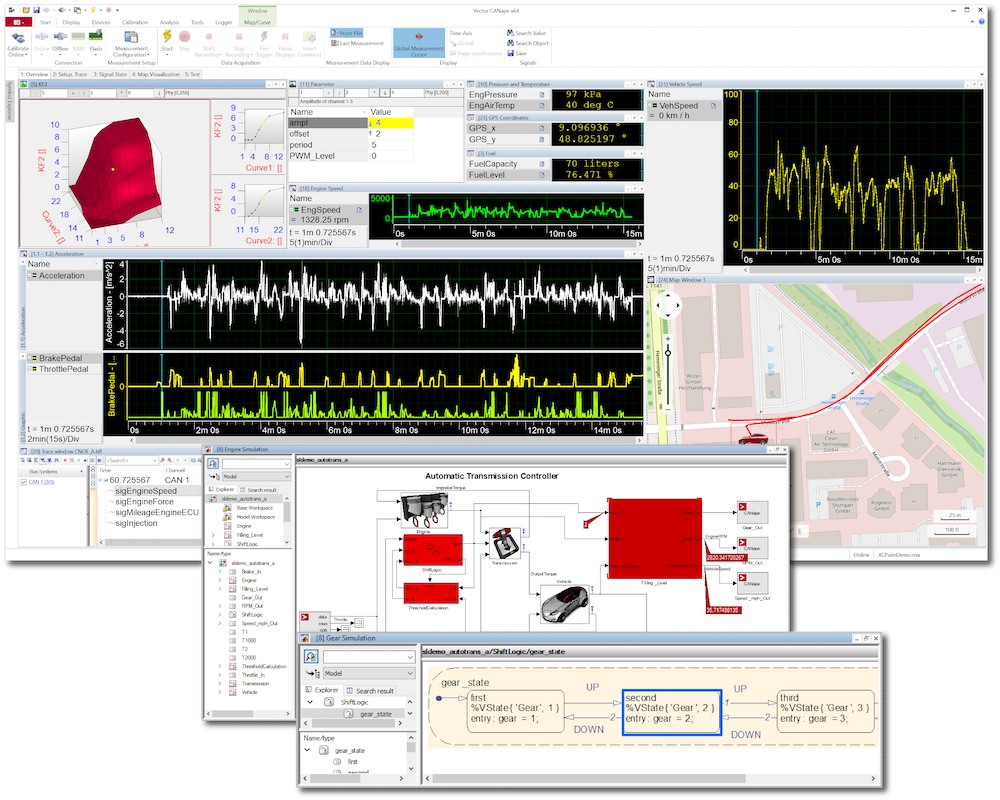Open the Model dropdown in Gear Simulation
Image resolution: width=1000 pixels, height=800 pixels.
(x=368, y=673)
